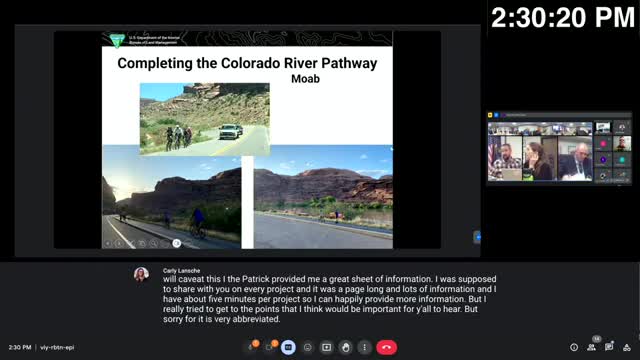Click the Moab subtitle on the slide

(x=305, y=79)
